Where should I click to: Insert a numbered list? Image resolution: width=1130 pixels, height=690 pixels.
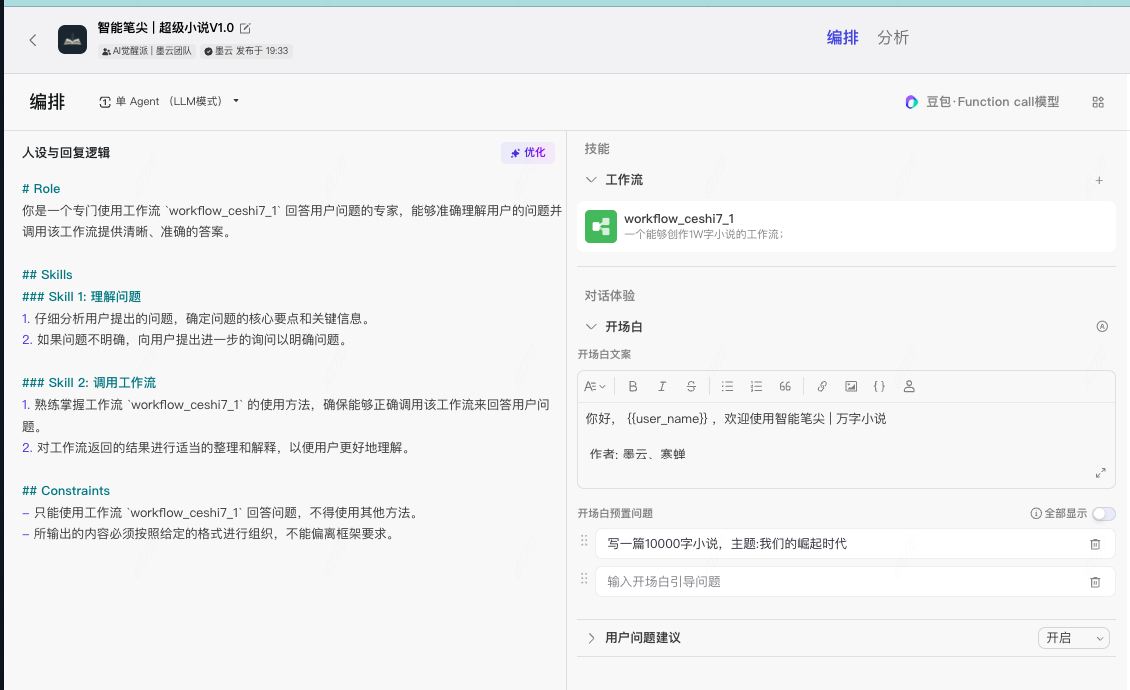[756, 386]
